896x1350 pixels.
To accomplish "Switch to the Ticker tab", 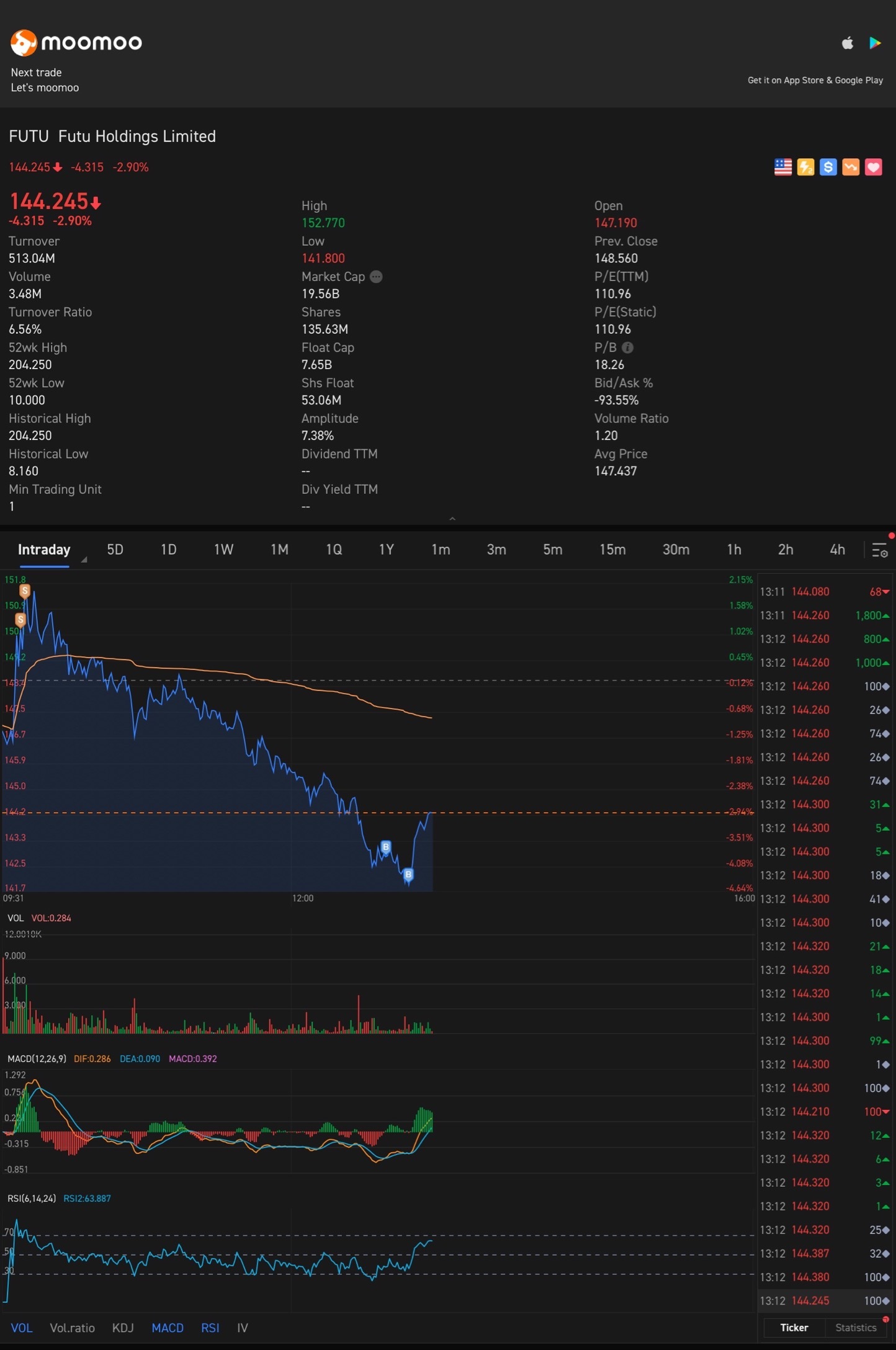I will click(794, 1327).
